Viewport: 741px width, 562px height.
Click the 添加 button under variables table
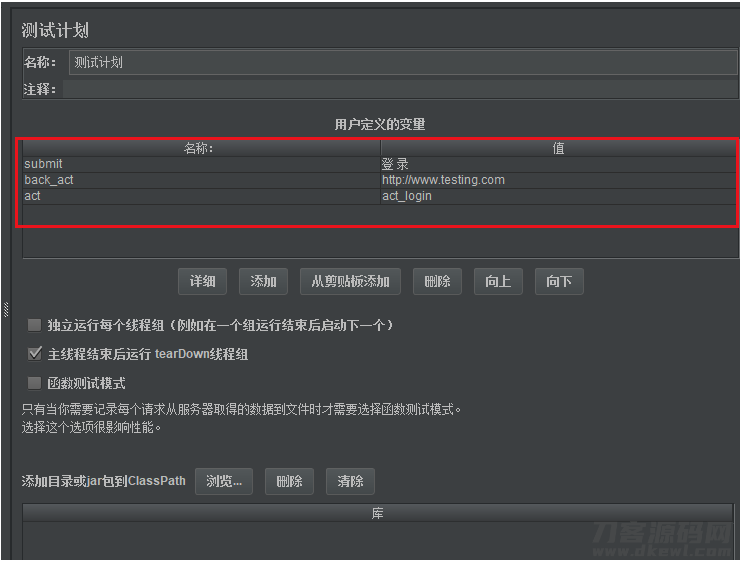[263, 282]
